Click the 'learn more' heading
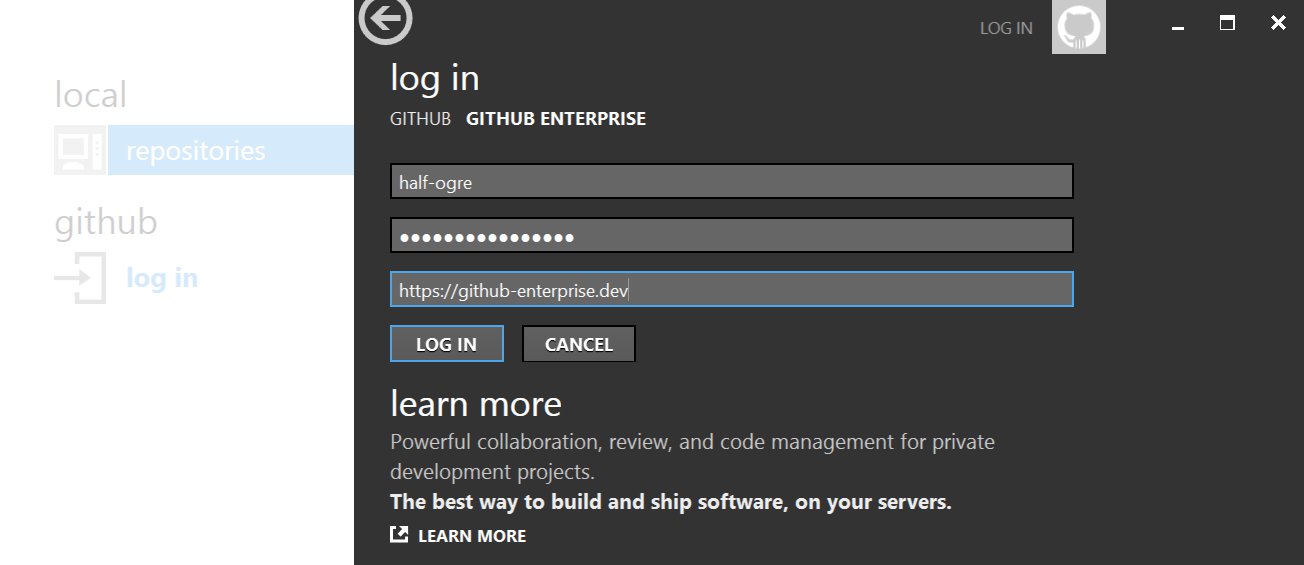Viewport: 1304px width, 565px height. point(476,404)
